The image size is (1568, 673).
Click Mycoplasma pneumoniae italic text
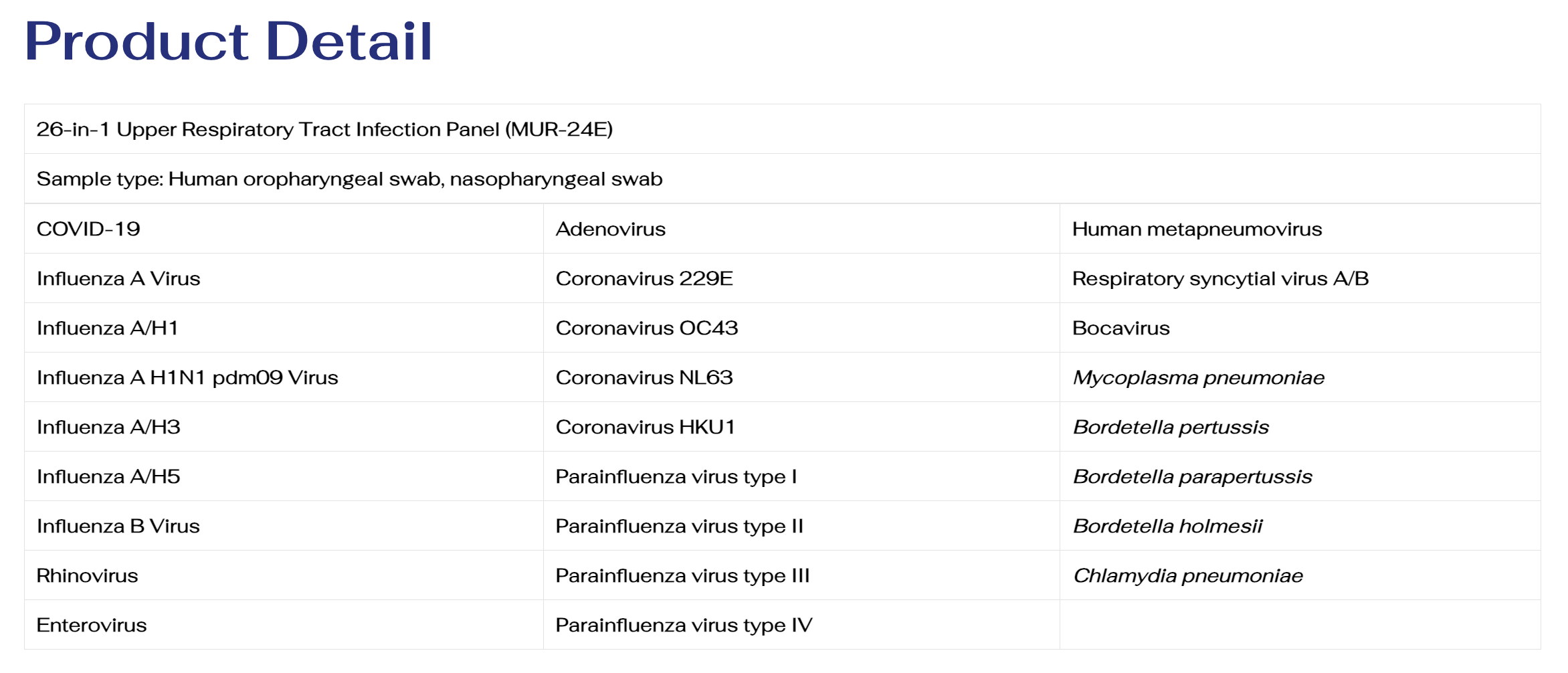click(1199, 378)
